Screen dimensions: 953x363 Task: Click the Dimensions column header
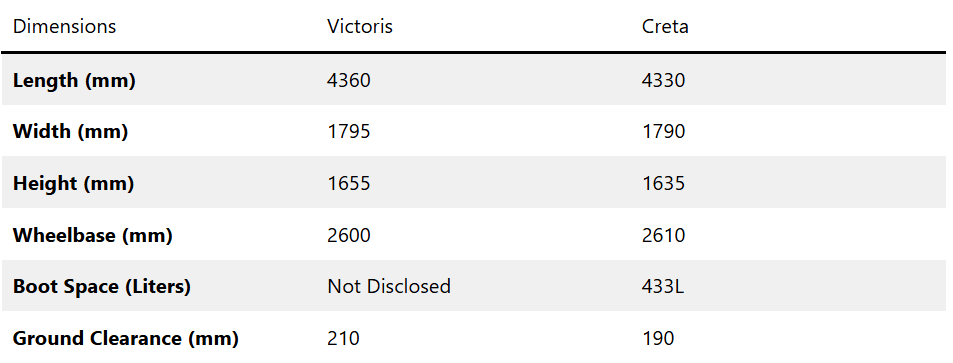64,27
